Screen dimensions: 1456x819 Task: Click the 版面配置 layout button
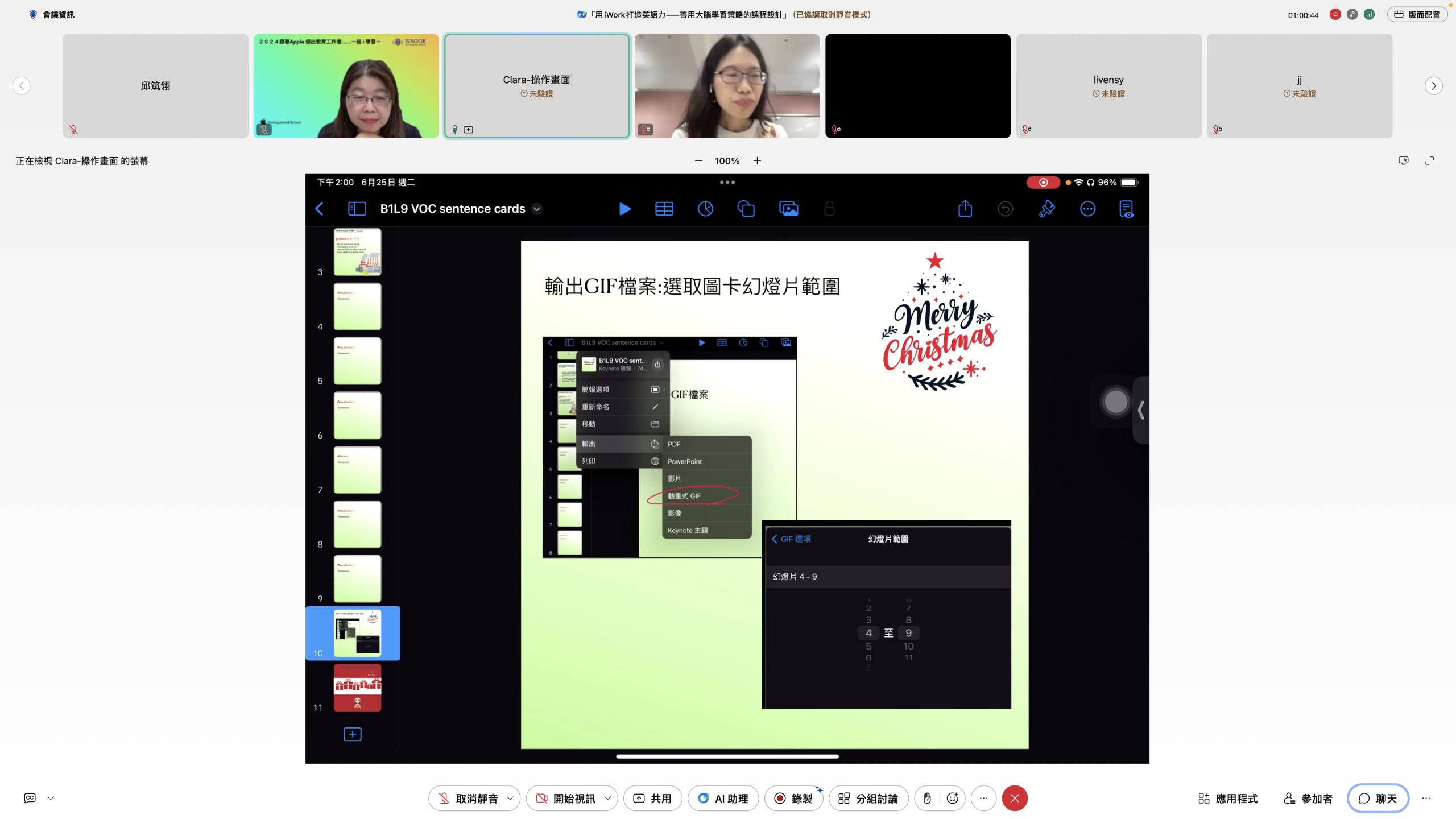coord(1417,15)
